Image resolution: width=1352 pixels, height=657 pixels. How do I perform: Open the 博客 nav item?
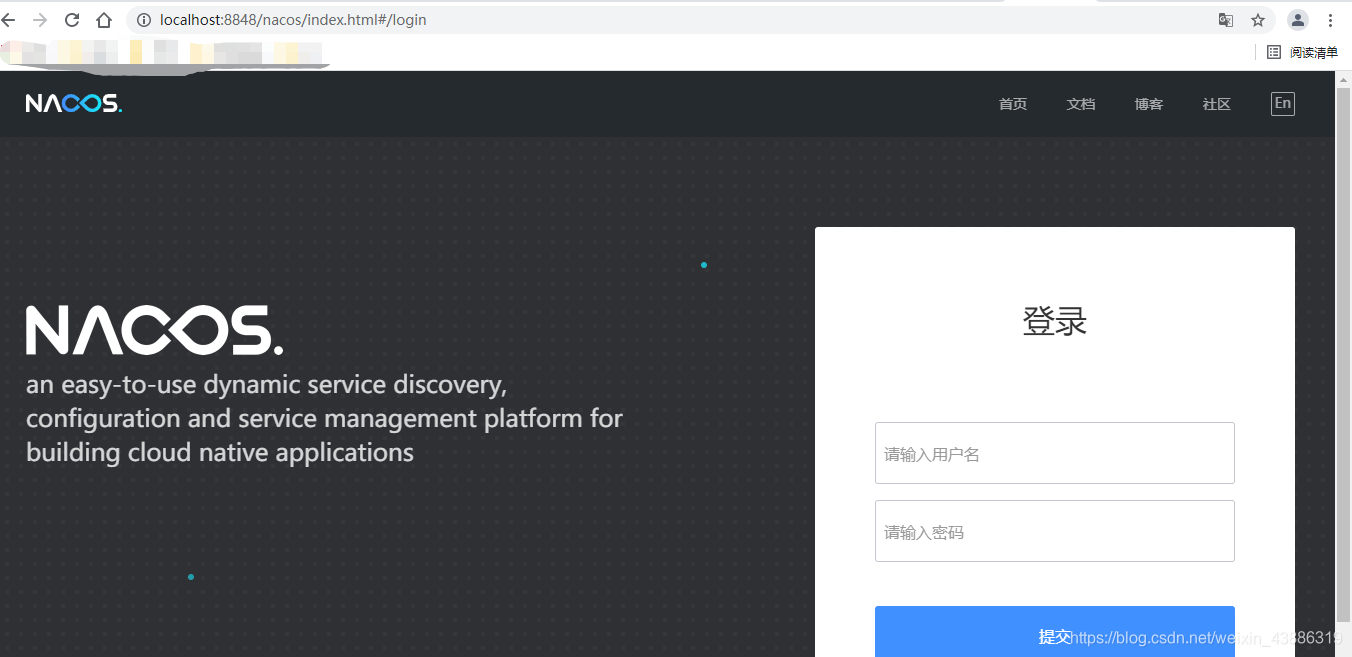pyautogui.click(x=1149, y=104)
